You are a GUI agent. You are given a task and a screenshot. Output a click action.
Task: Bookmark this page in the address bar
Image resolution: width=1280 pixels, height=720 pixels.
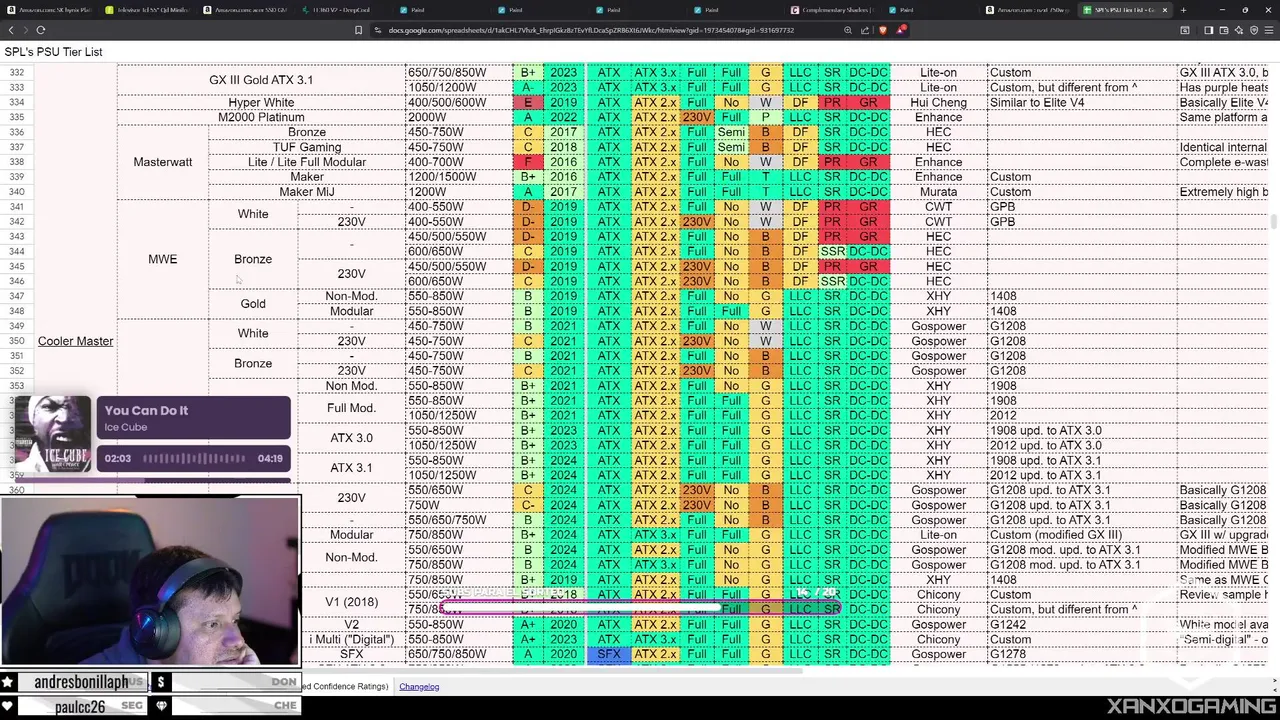click(x=358, y=30)
